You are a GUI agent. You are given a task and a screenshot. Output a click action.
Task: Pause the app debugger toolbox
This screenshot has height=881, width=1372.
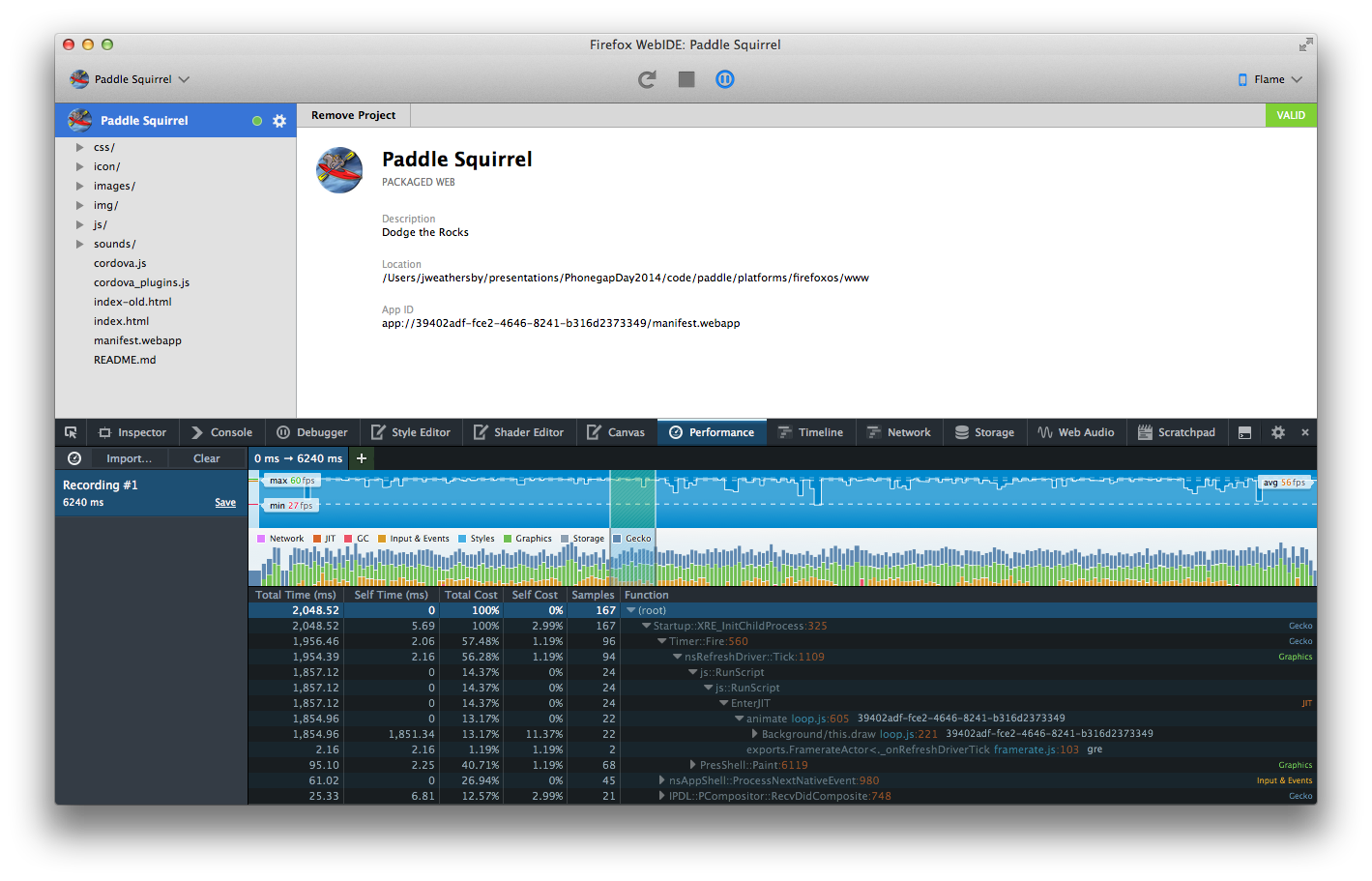(725, 79)
